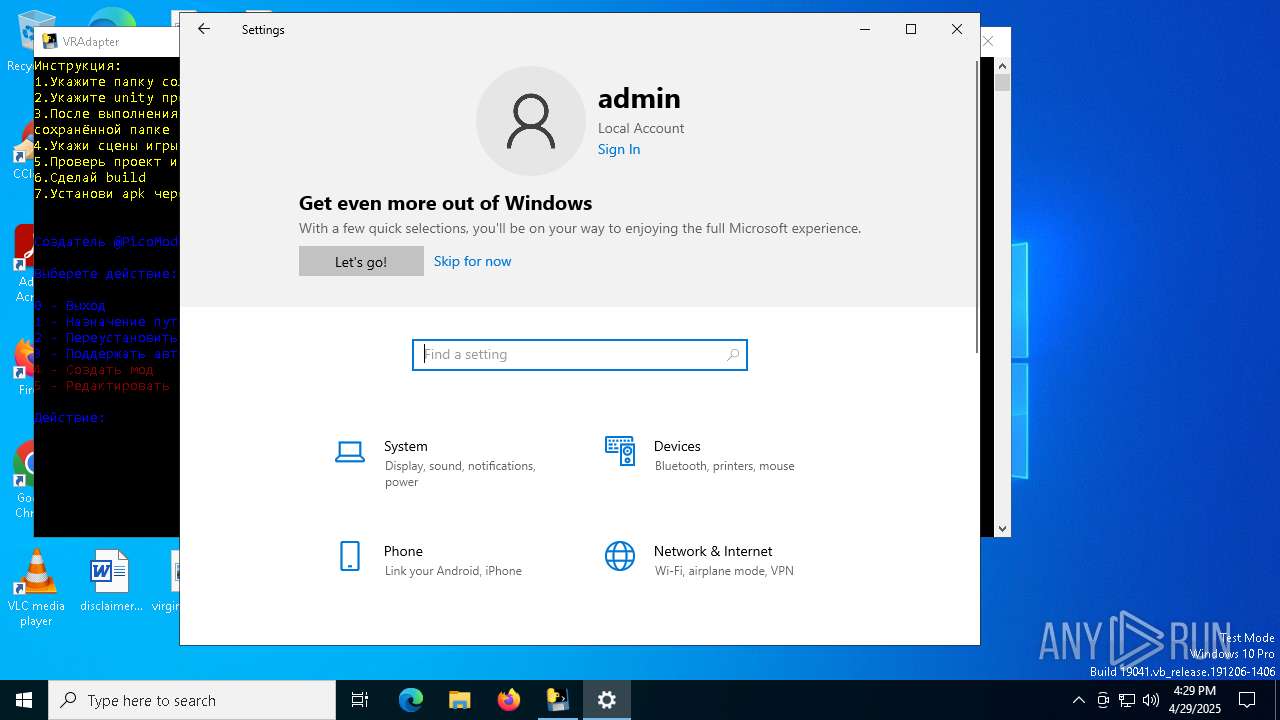Click the admin user avatar icon

[x=531, y=121]
